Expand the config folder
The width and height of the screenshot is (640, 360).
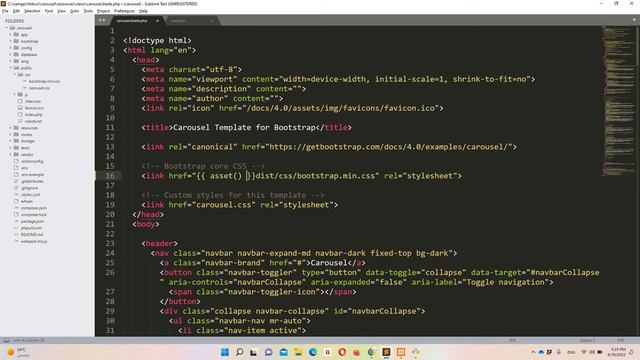tap(11, 48)
